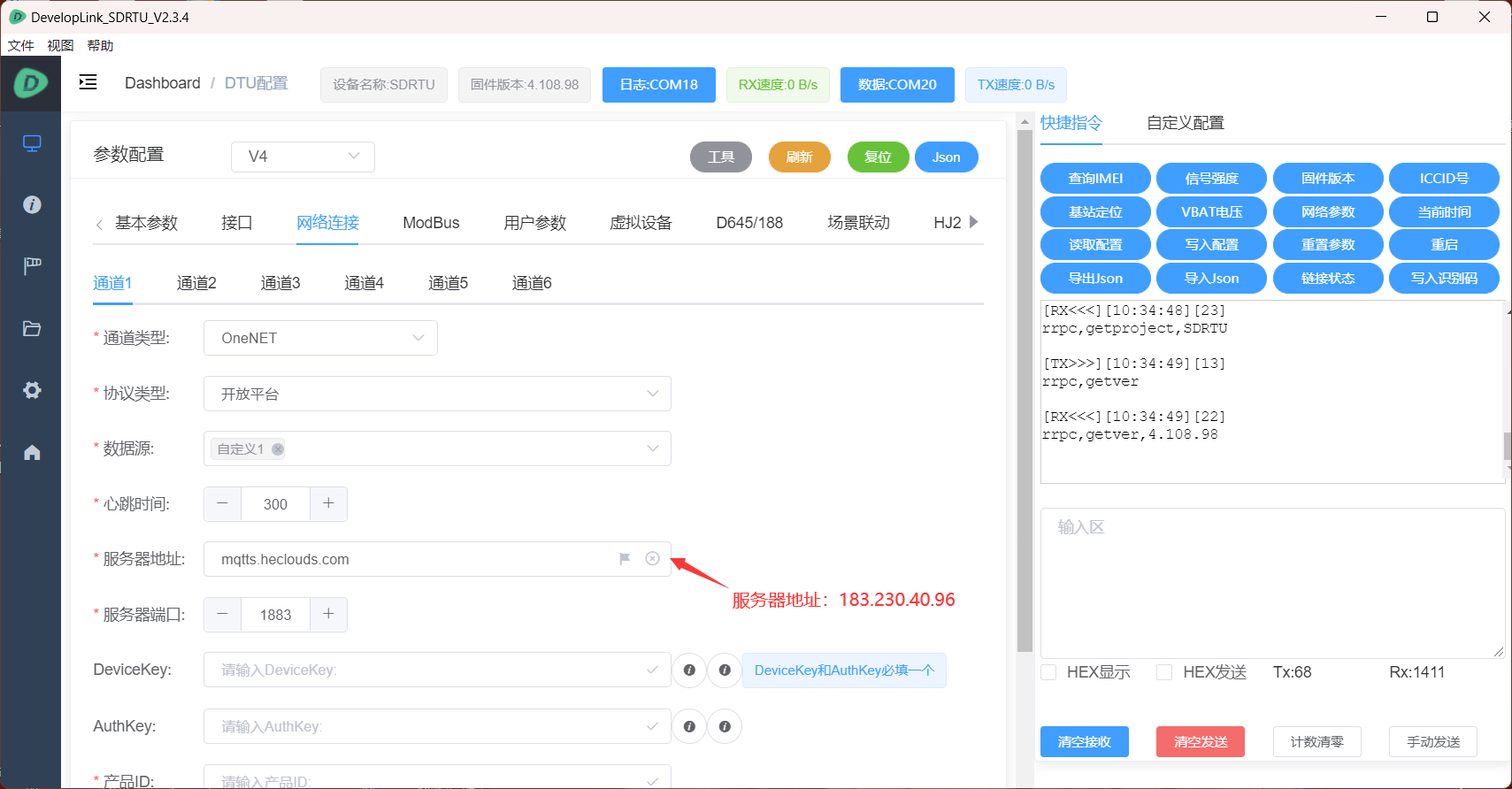Increase heartbeat time with plus button
1512x789 pixels.
(328, 503)
